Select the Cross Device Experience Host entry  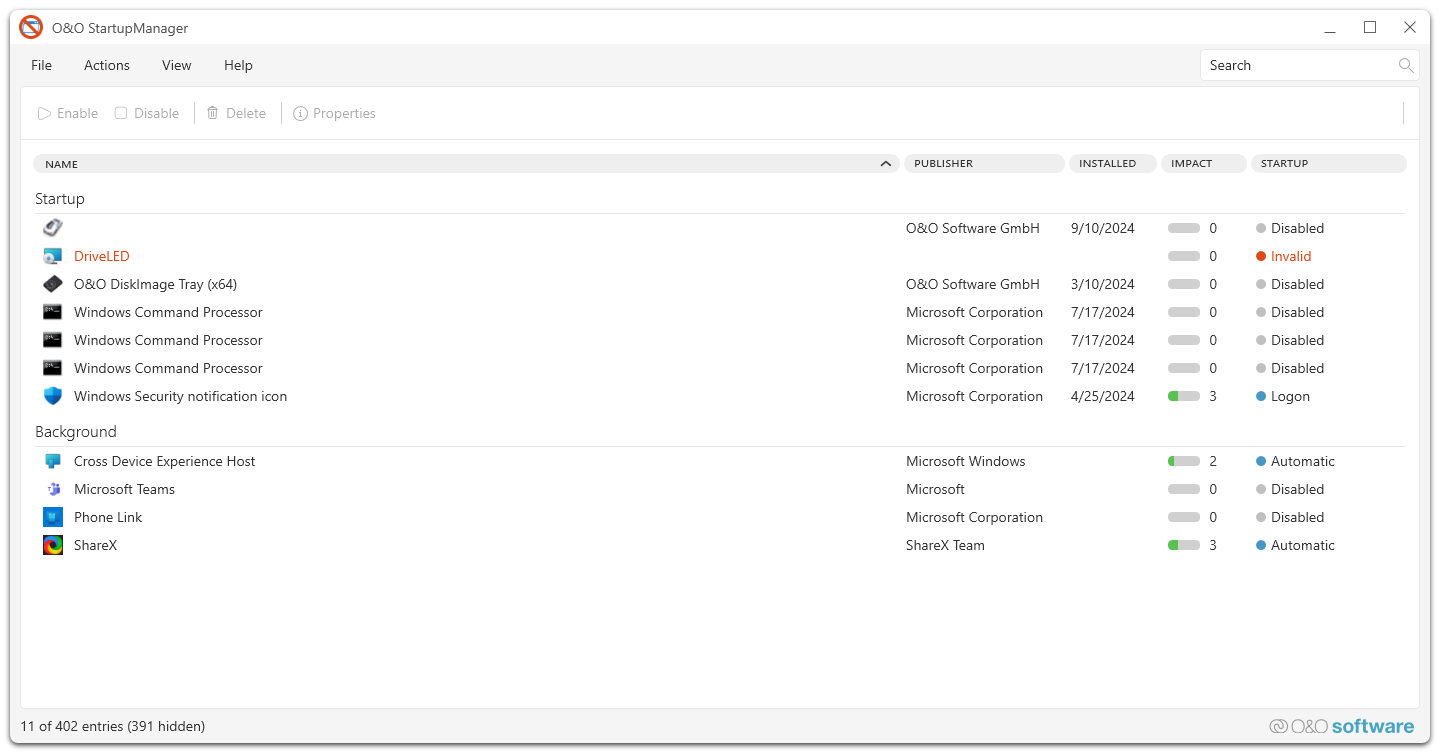tap(165, 461)
